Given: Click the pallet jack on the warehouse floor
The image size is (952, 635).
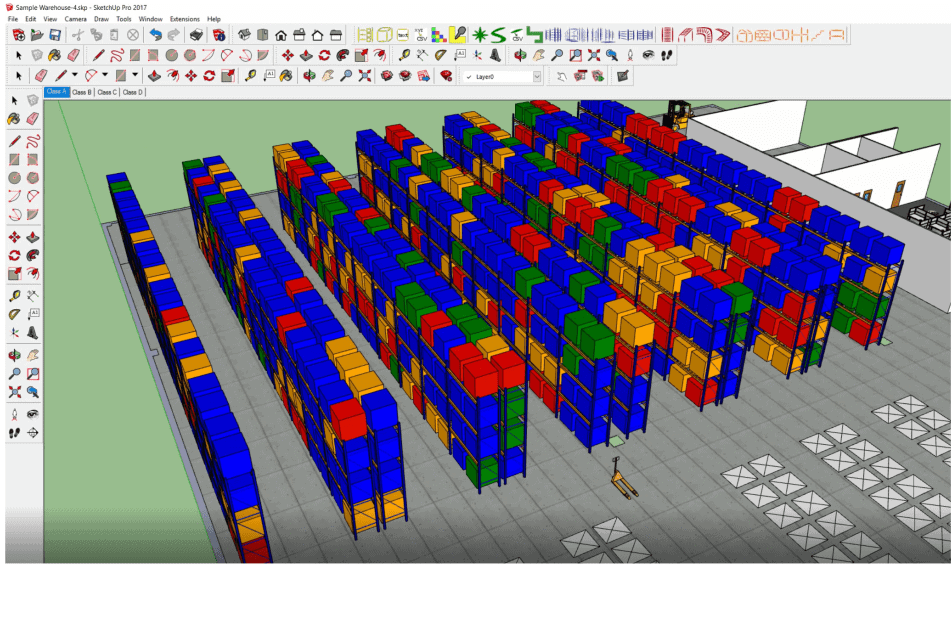Looking at the screenshot, I should [x=623, y=478].
